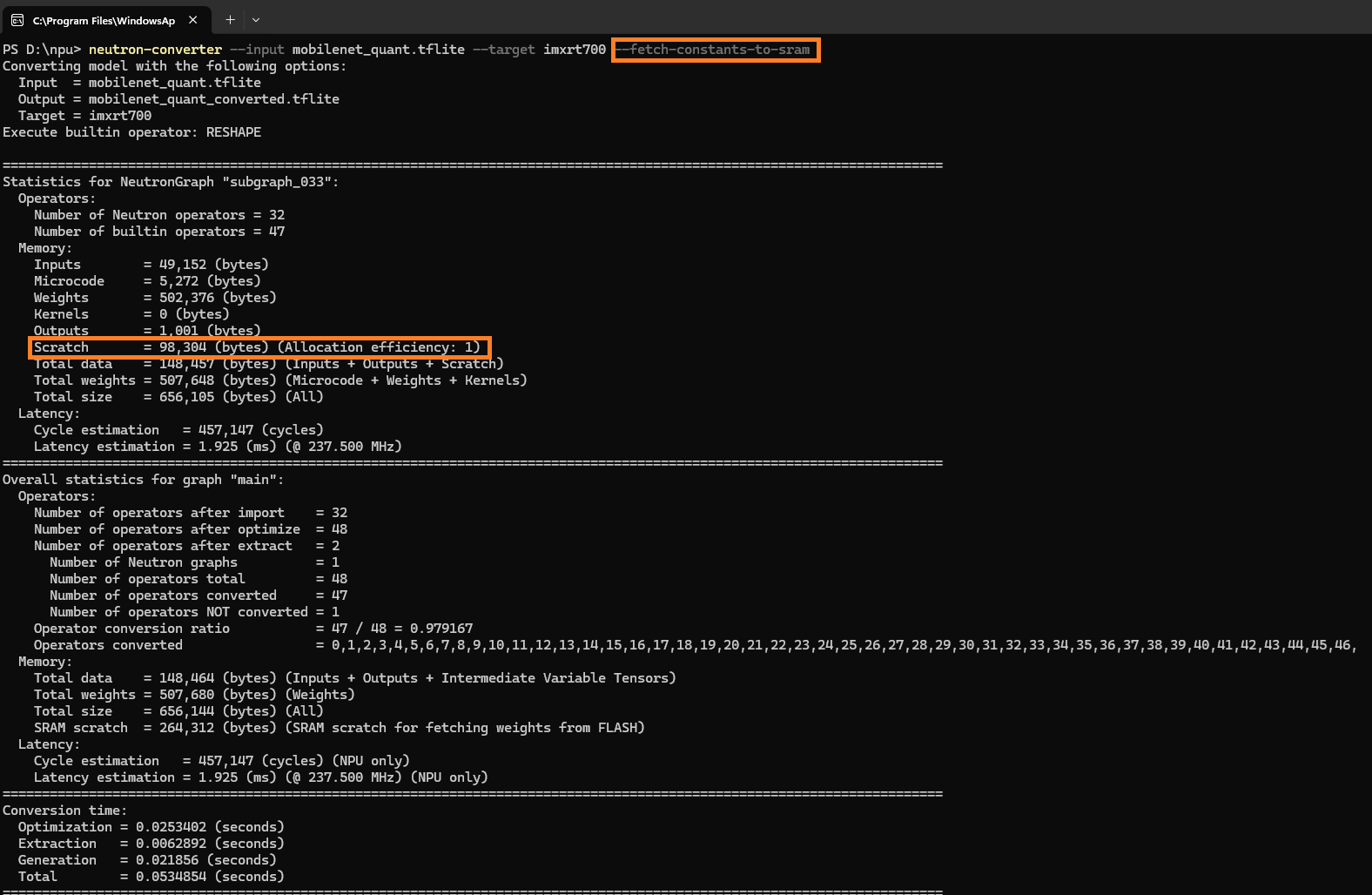The width and height of the screenshot is (1372, 895).
Task: Click Latency estimation 1.925 (ms) NPU only line
Action: pyautogui.click(x=261, y=777)
